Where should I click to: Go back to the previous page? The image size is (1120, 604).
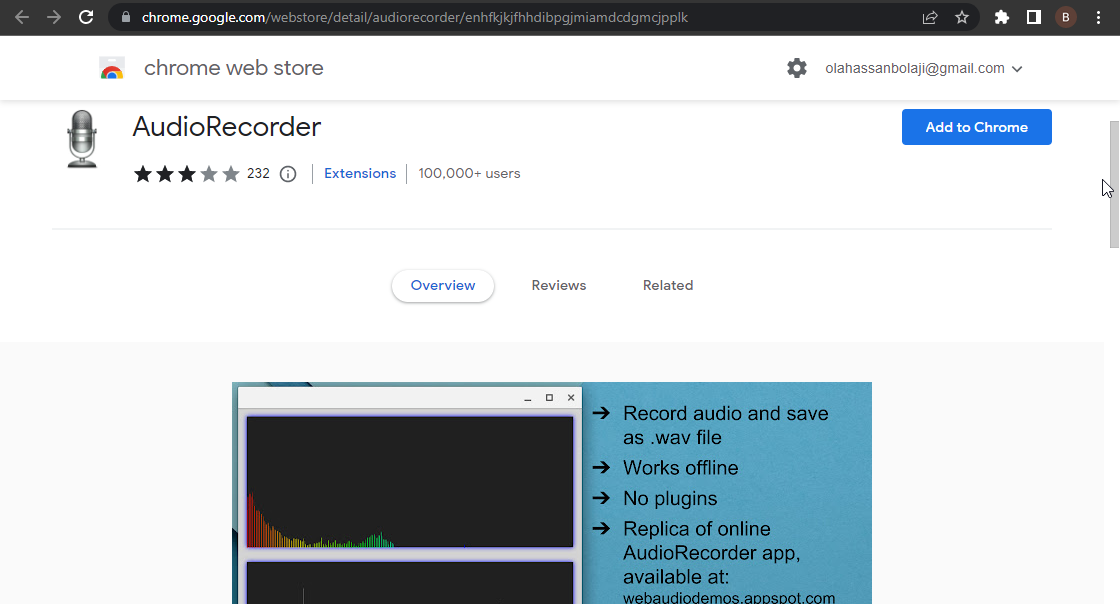(x=22, y=17)
